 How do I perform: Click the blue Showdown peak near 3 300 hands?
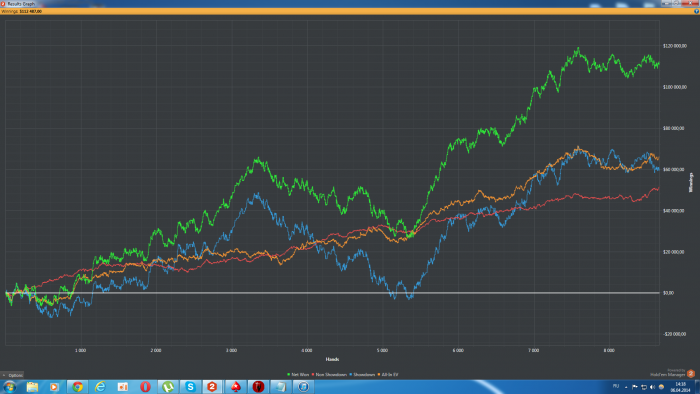pyautogui.click(x=257, y=194)
